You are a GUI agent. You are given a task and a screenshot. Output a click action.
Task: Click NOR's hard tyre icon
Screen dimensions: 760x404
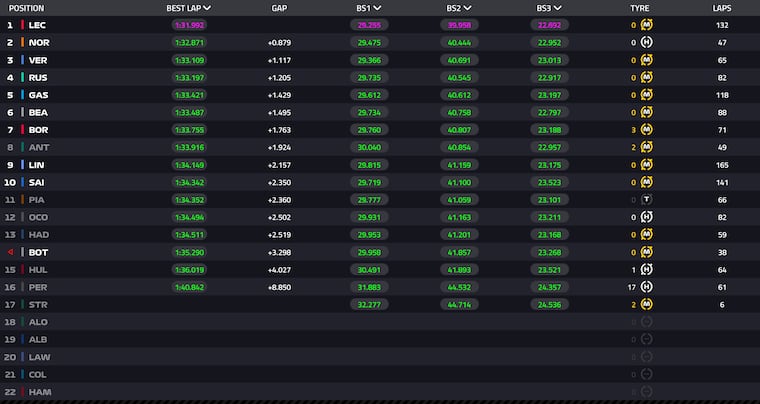point(646,42)
